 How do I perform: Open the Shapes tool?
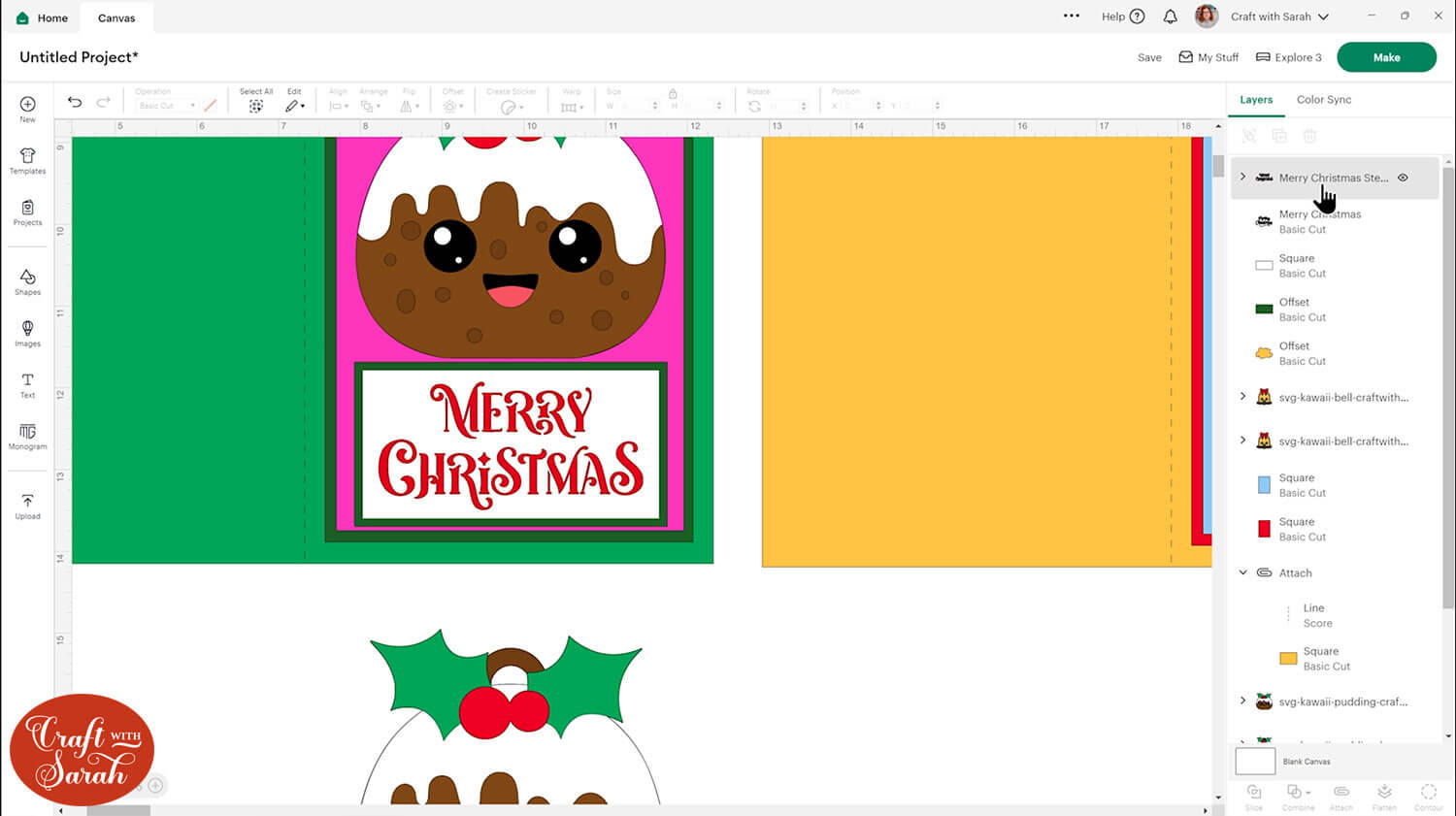pyautogui.click(x=27, y=282)
